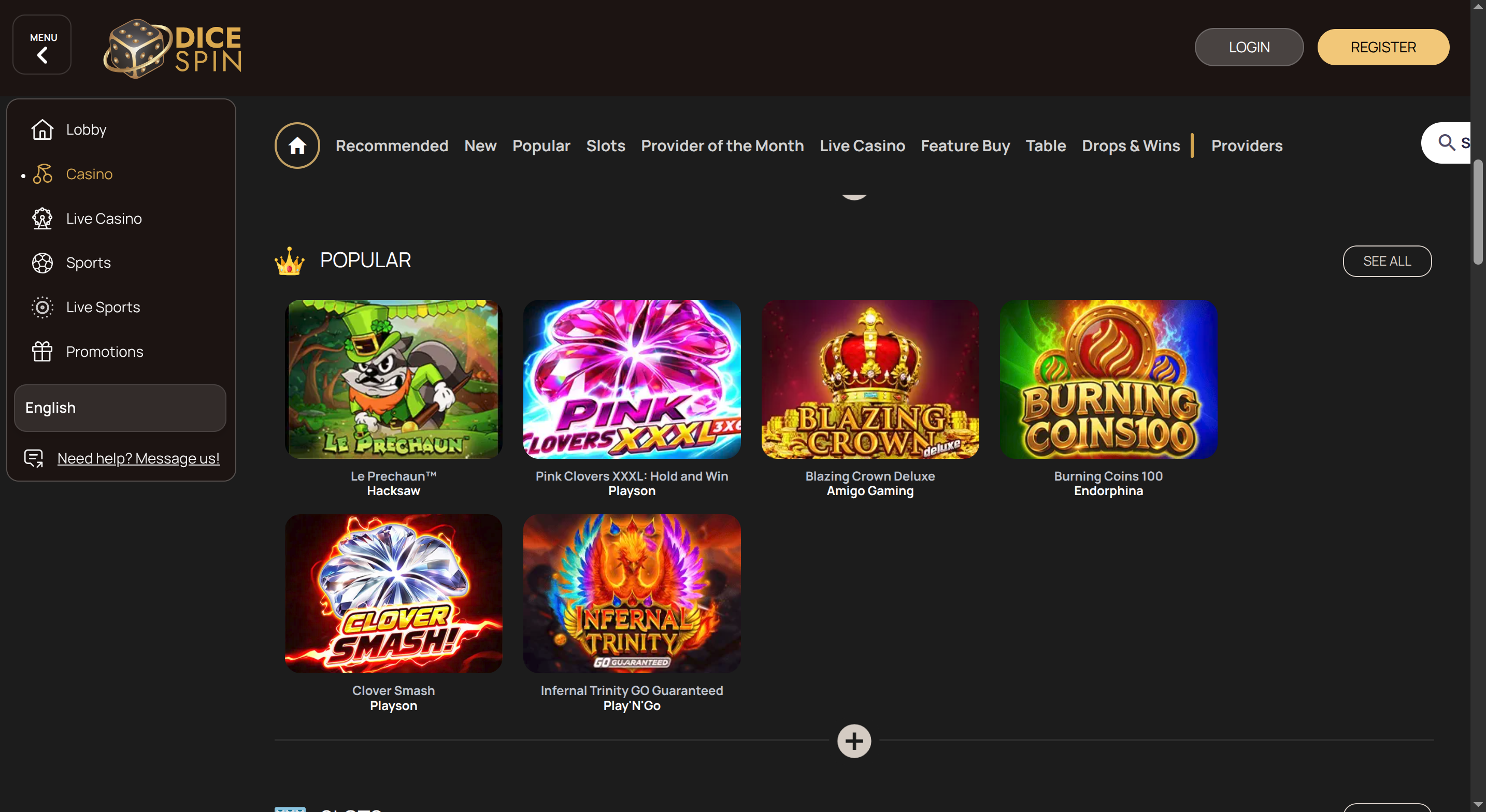This screenshot has width=1486, height=812.
Task: Click the page vertical scrollbar thumb
Action: coord(1477,212)
